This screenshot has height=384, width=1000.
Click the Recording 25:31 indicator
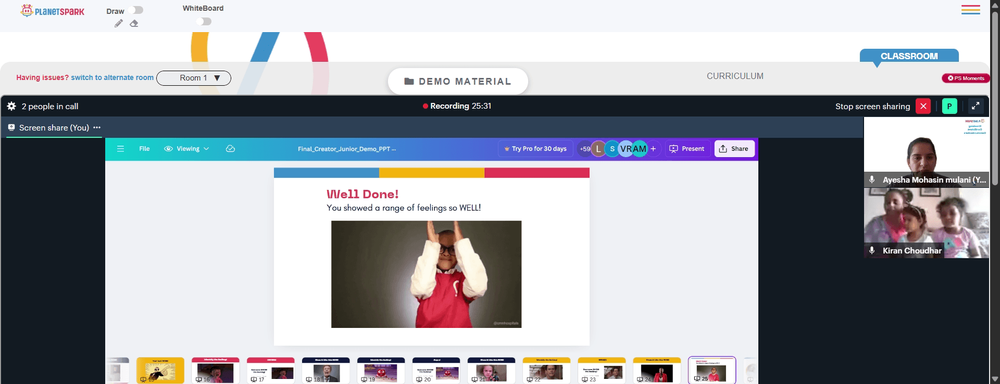[457, 106]
